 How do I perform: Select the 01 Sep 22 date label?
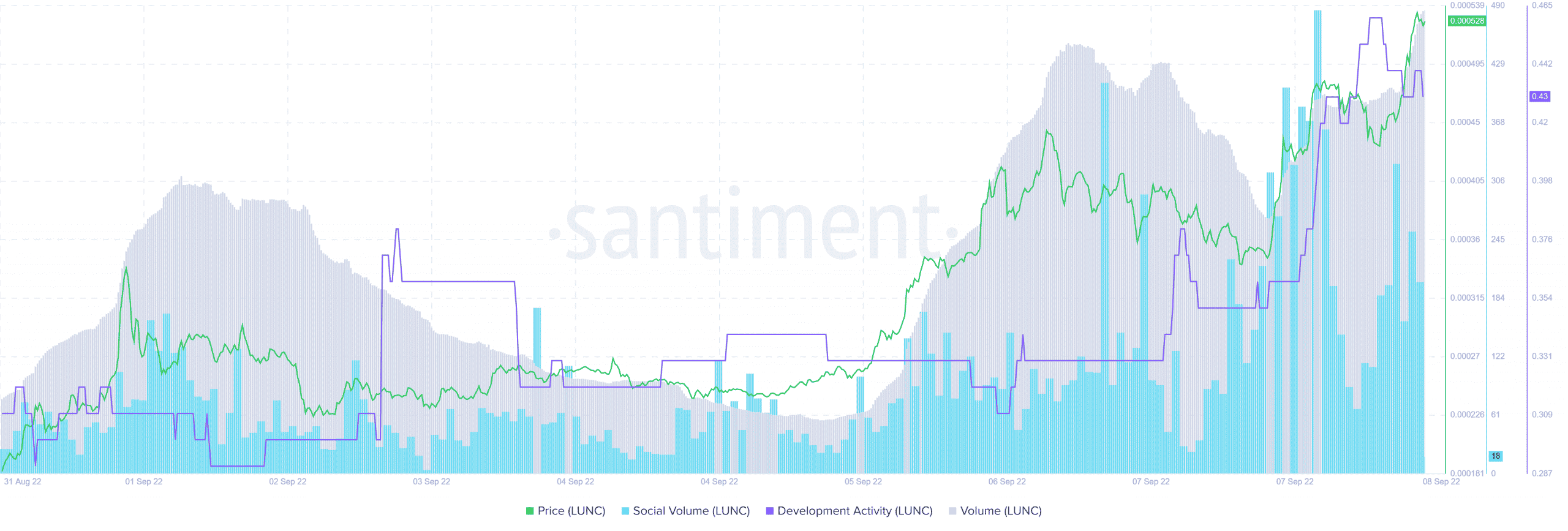144,481
